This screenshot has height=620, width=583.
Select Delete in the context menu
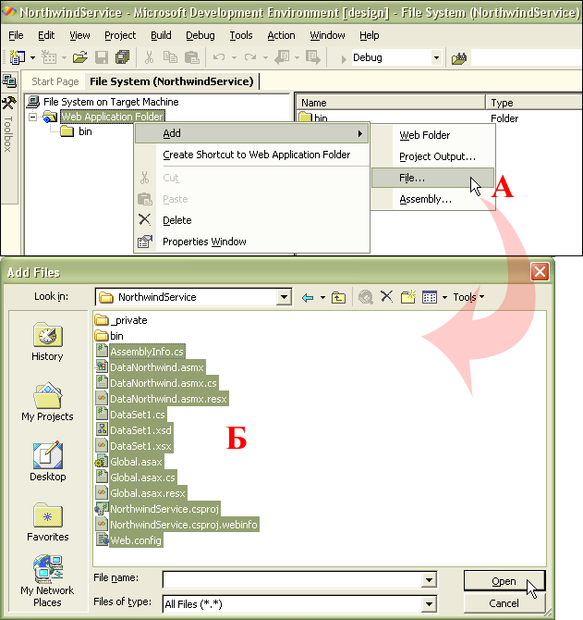pyautogui.click(x=252, y=220)
